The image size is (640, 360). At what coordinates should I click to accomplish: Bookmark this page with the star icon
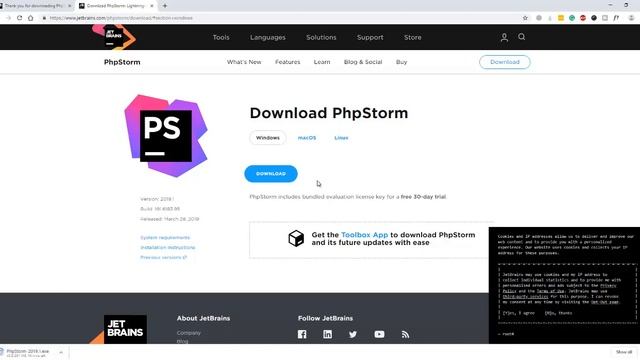click(x=525, y=18)
